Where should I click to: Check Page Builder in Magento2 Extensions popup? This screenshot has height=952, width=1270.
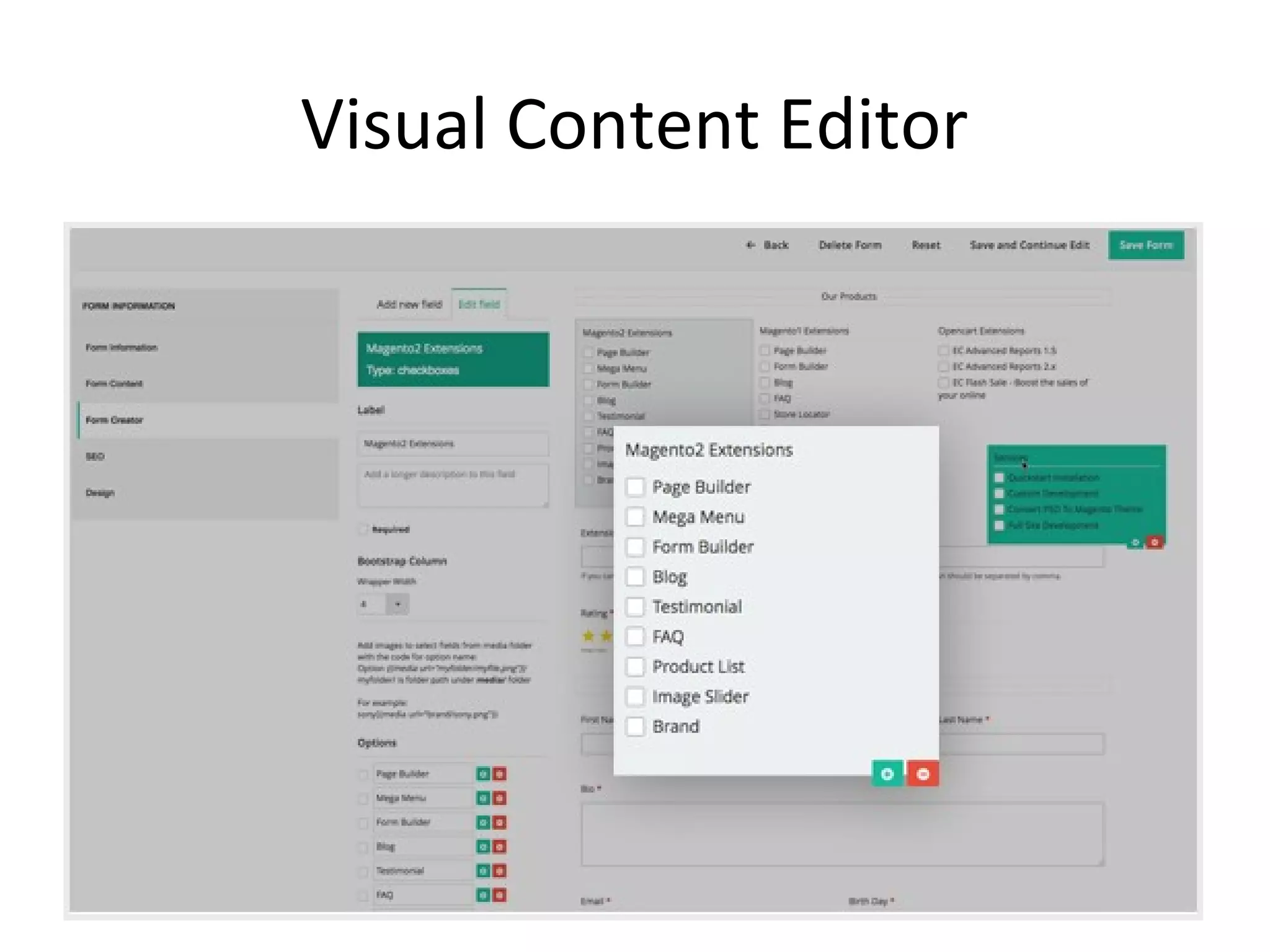pyautogui.click(x=635, y=487)
